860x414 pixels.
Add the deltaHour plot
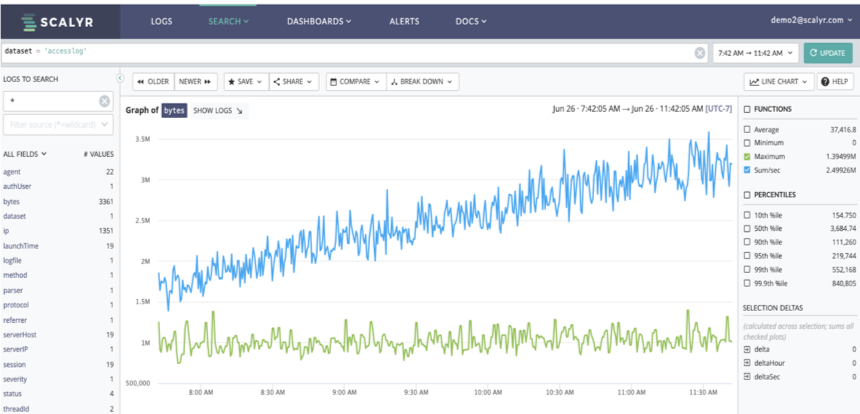point(747,363)
